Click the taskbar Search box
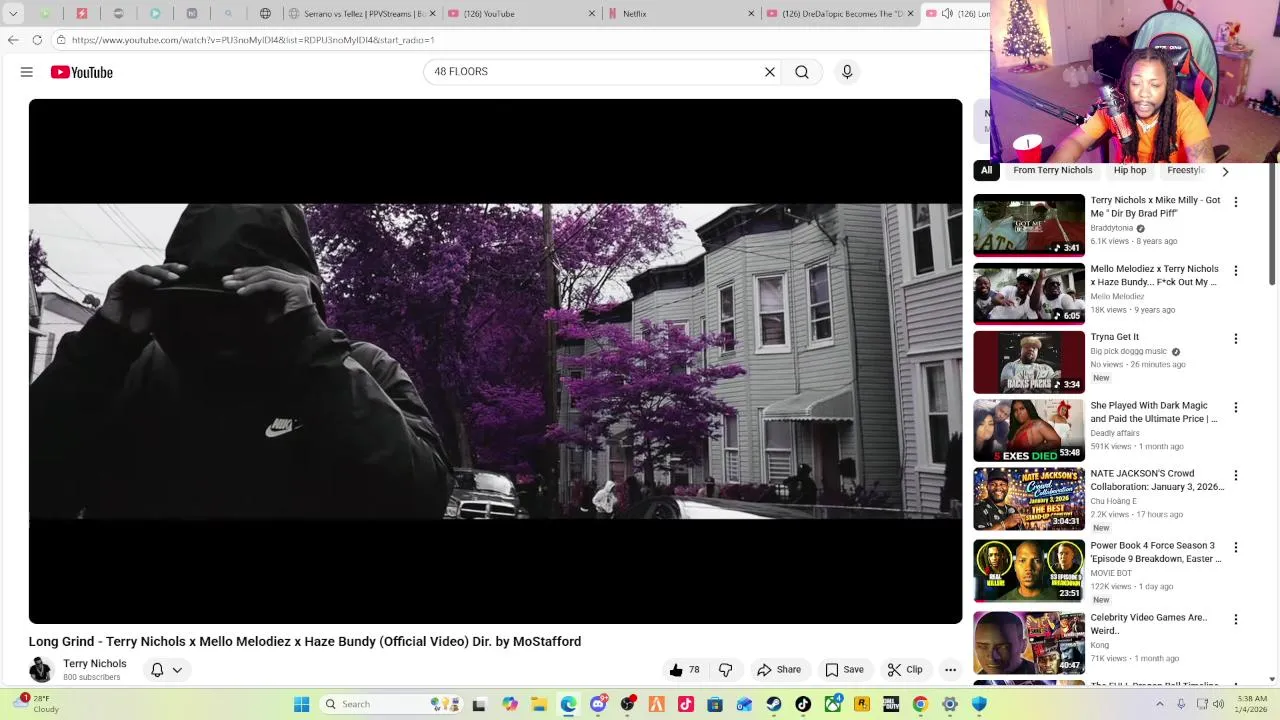This screenshot has height=720, width=1280. [x=392, y=704]
